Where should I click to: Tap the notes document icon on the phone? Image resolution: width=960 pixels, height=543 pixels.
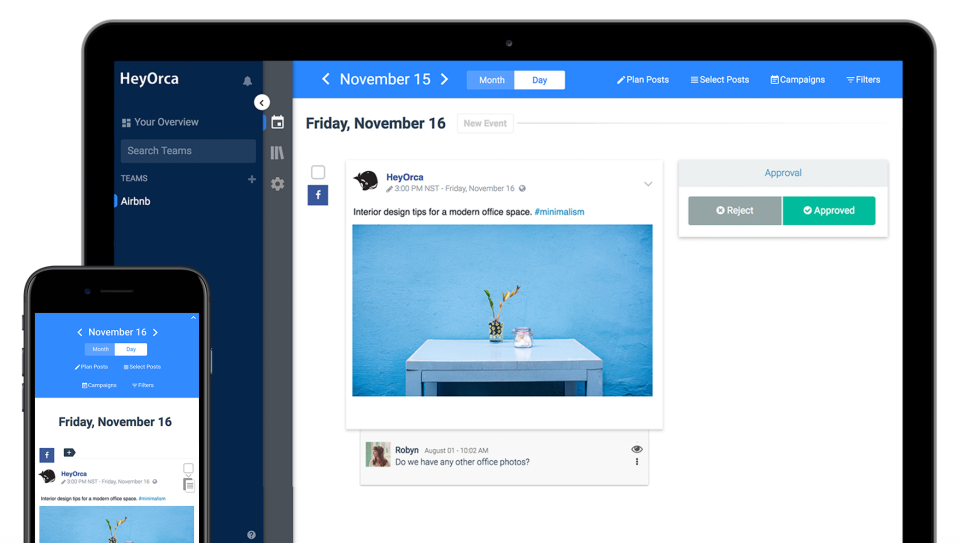point(189,485)
